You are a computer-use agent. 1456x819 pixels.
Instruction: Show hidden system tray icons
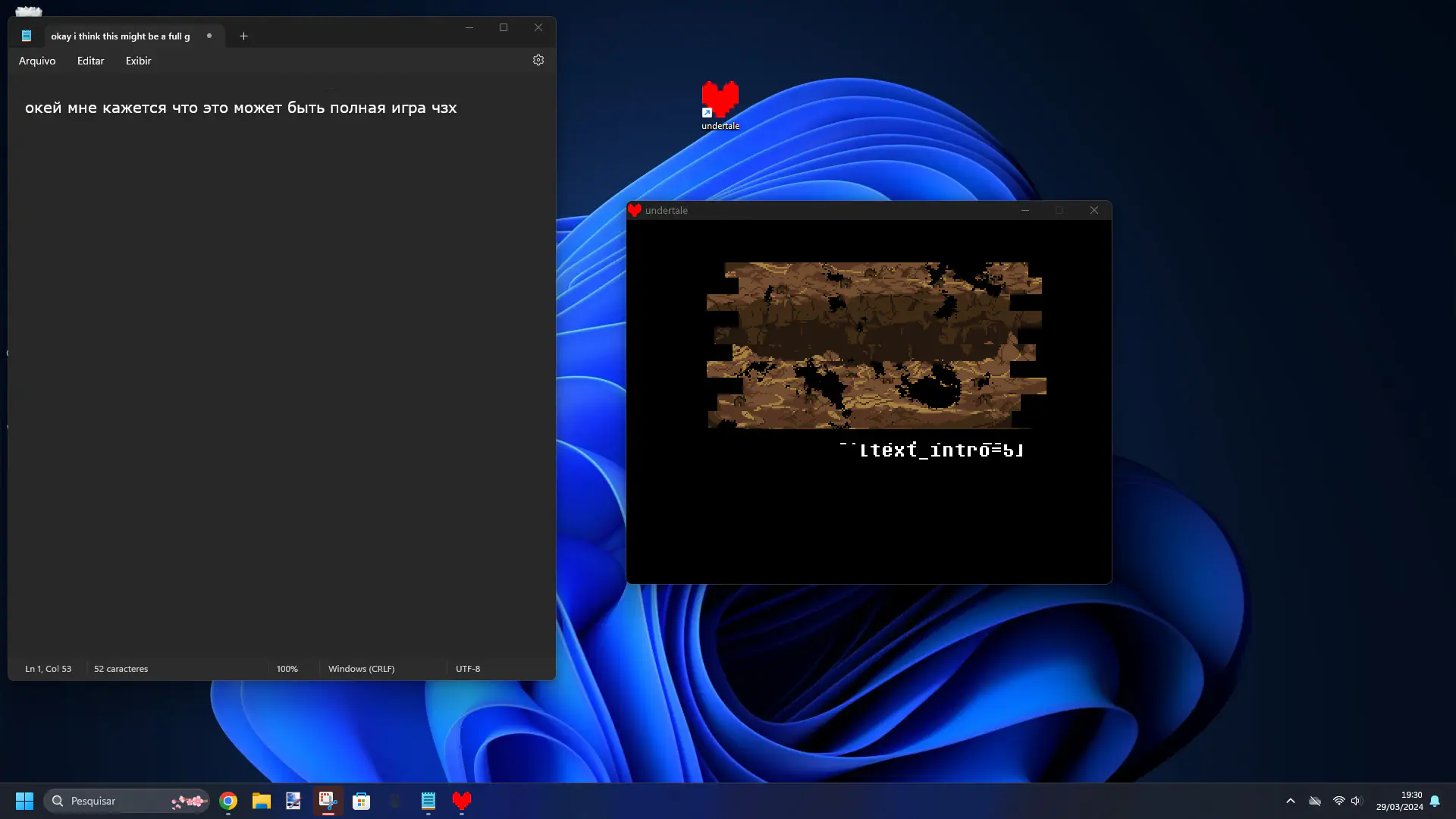pyautogui.click(x=1291, y=801)
